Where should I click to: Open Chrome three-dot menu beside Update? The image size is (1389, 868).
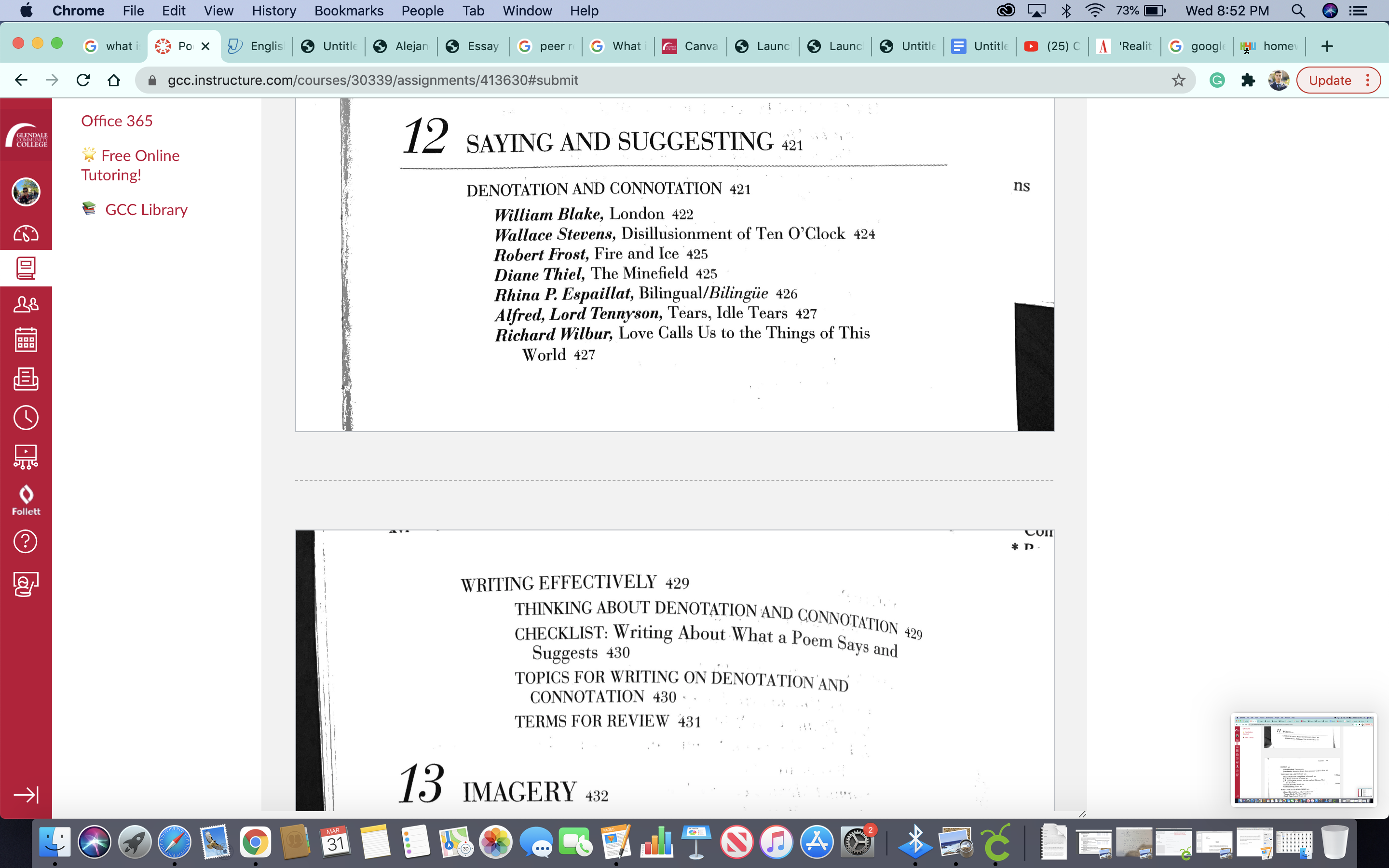1368,81
